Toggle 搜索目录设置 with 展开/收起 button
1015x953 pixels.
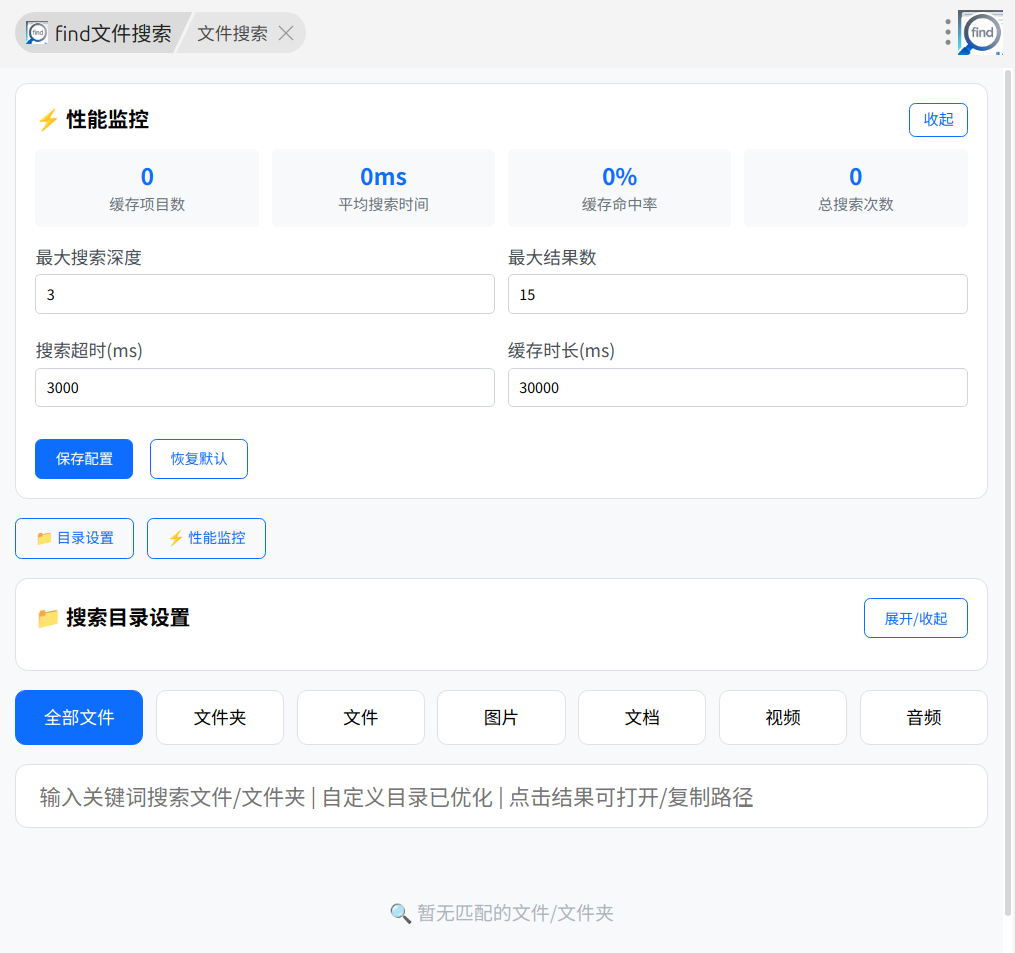915,618
